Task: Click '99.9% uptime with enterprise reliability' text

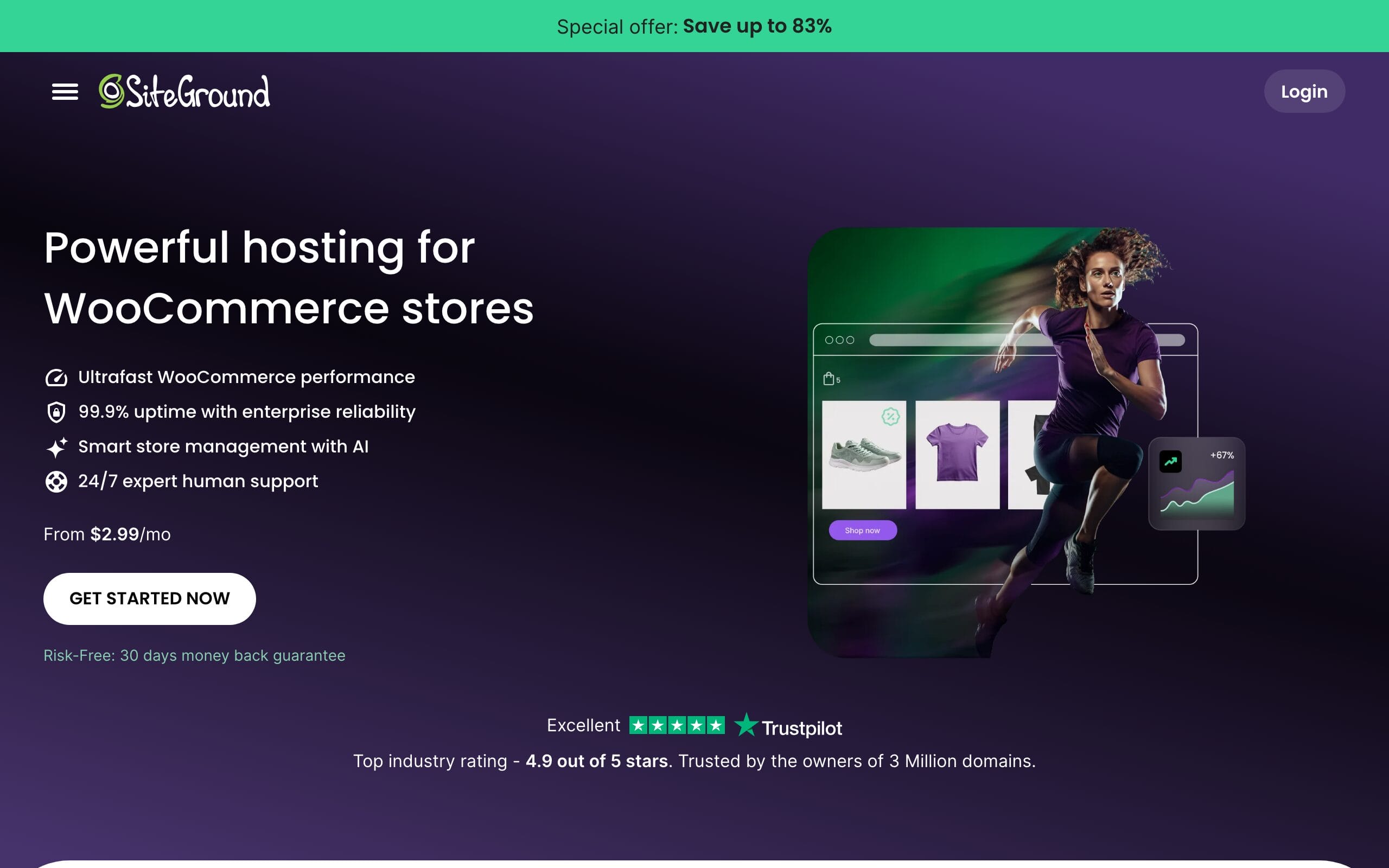Action: (x=247, y=412)
